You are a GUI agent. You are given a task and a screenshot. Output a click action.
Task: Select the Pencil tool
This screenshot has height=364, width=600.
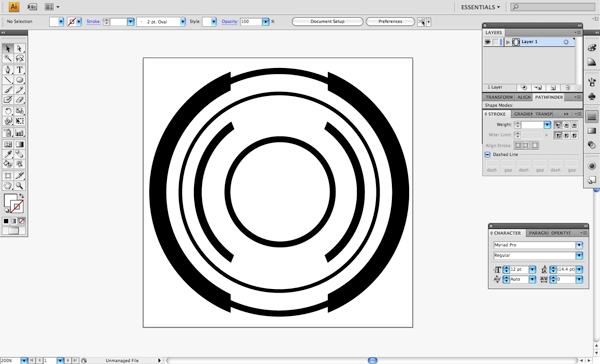point(20,90)
